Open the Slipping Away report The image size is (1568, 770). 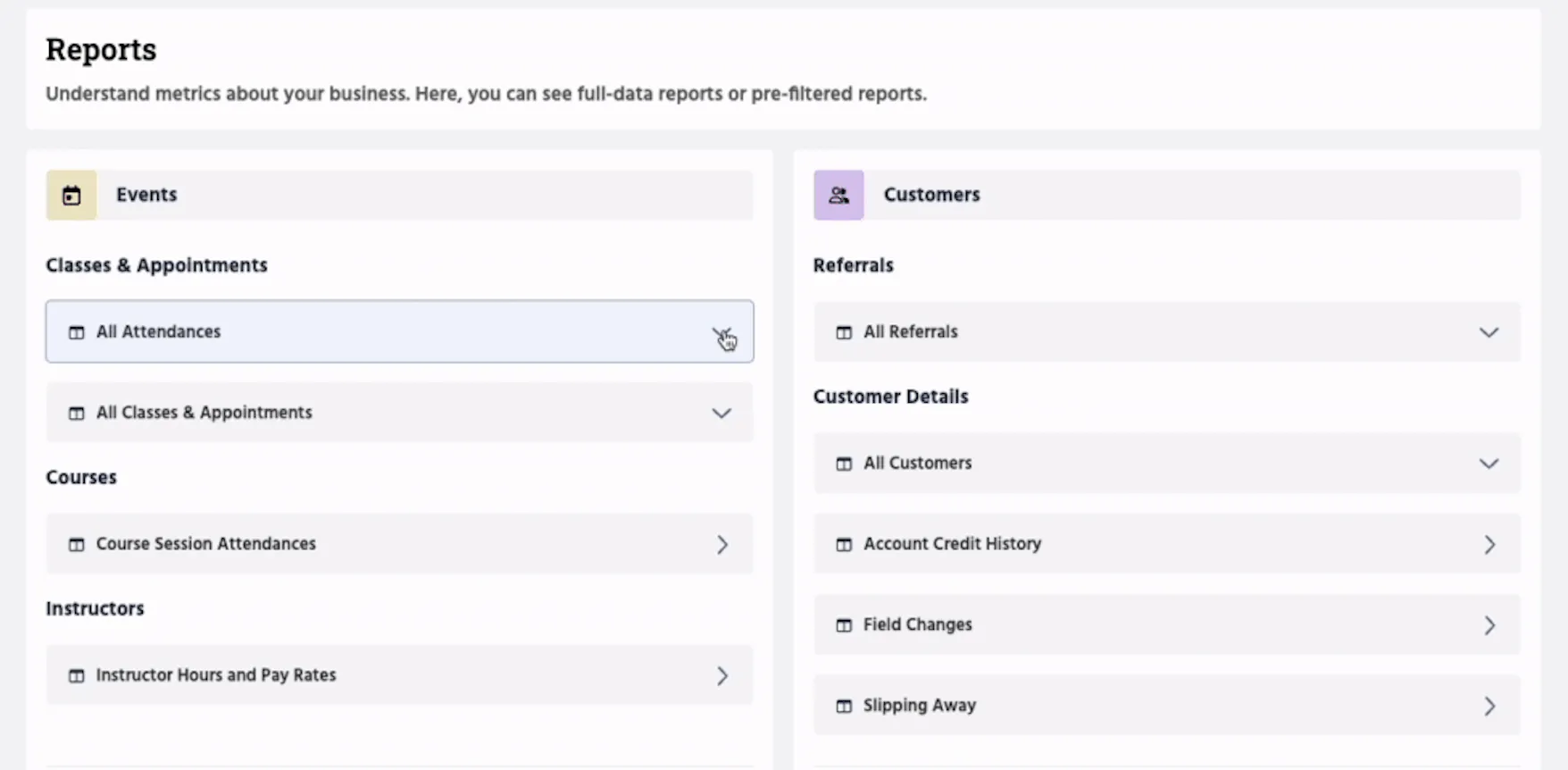click(x=1166, y=706)
